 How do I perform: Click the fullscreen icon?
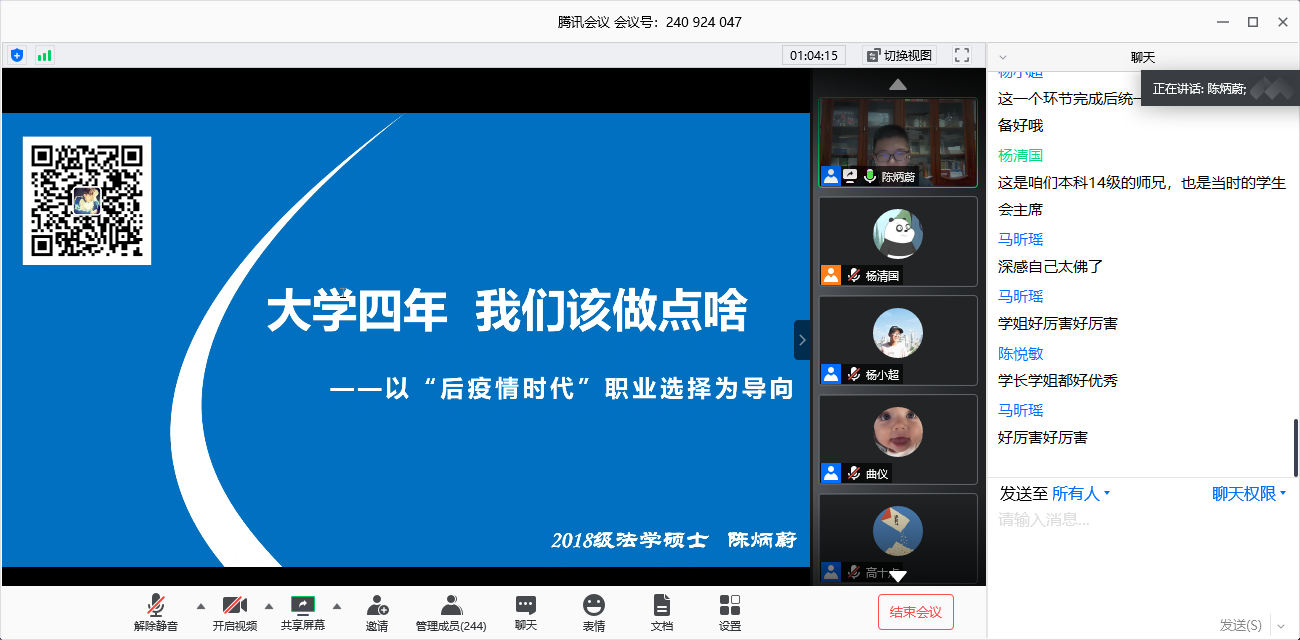(x=962, y=55)
